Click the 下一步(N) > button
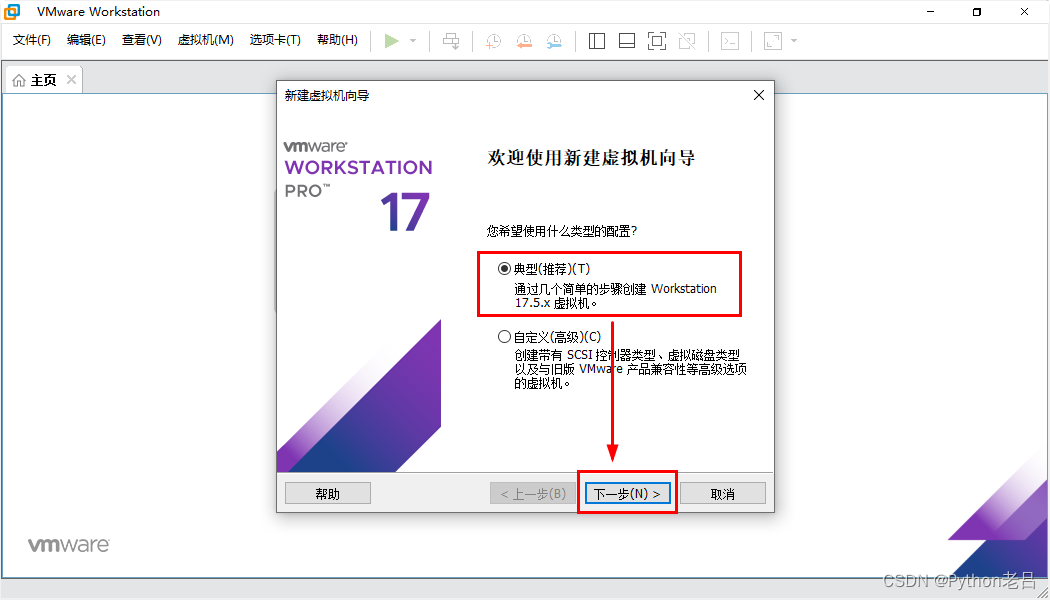The image size is (1050, 600). coord(627,494)
